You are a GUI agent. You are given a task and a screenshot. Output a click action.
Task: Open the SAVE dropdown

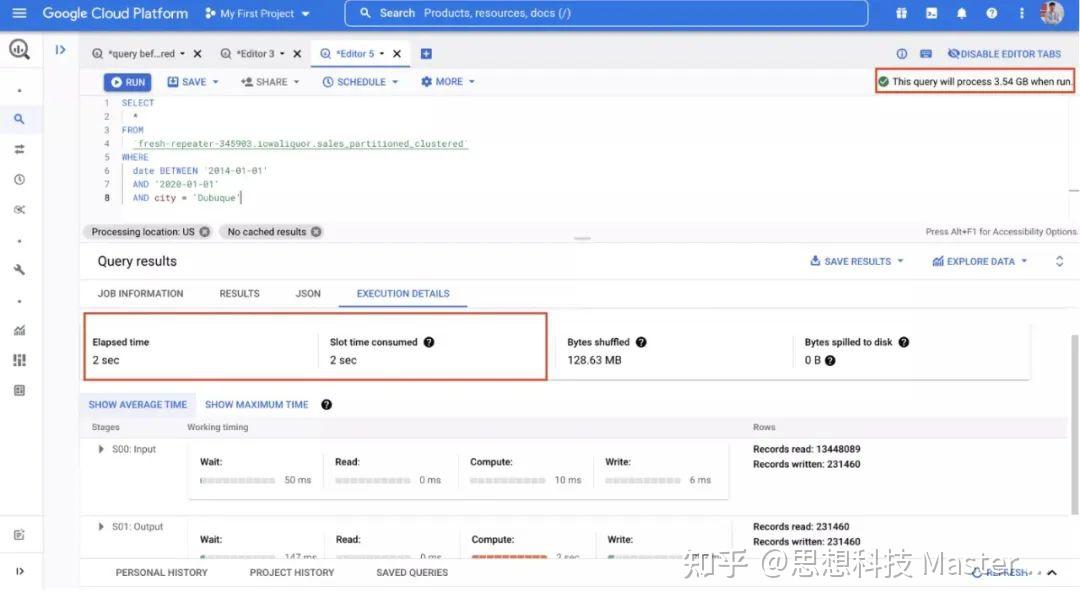coord(193,82)
